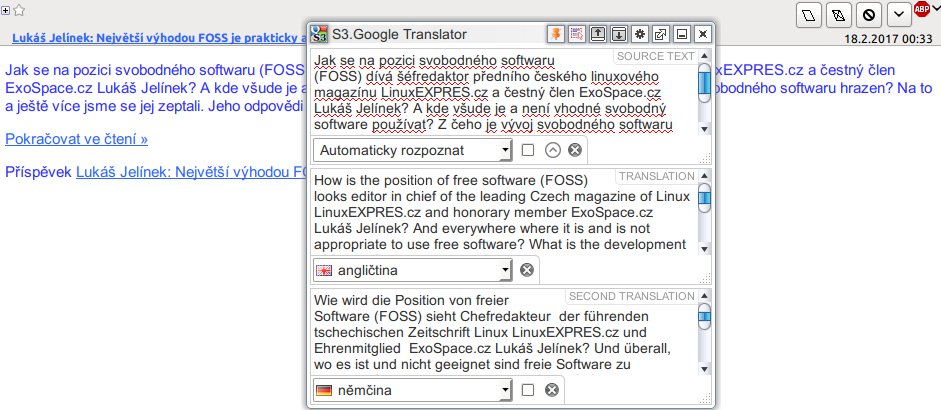Click the UK flag icon in angličtina dropdown

point(324,271)
